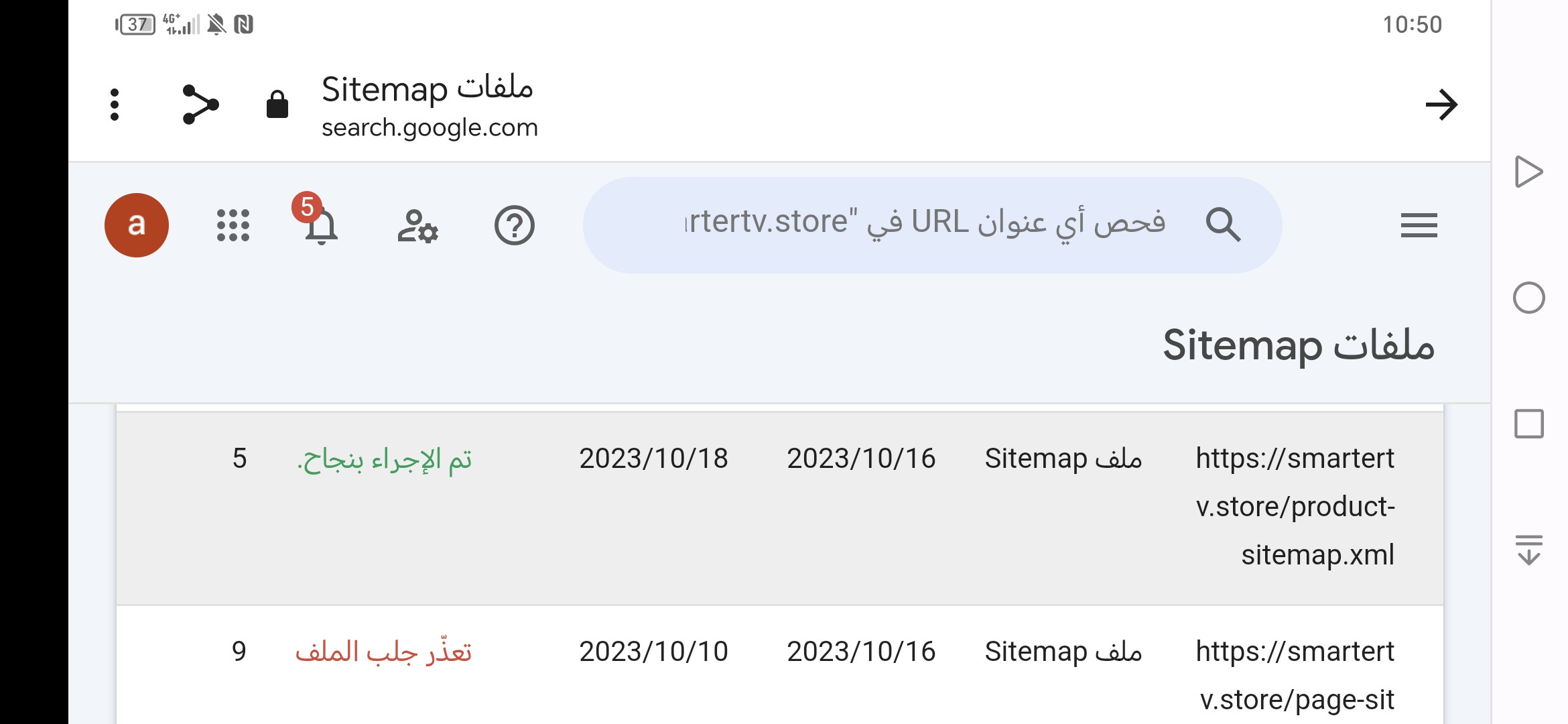Tap the share icon in the toolbar
1568x724 pixels.
[200, 105]
